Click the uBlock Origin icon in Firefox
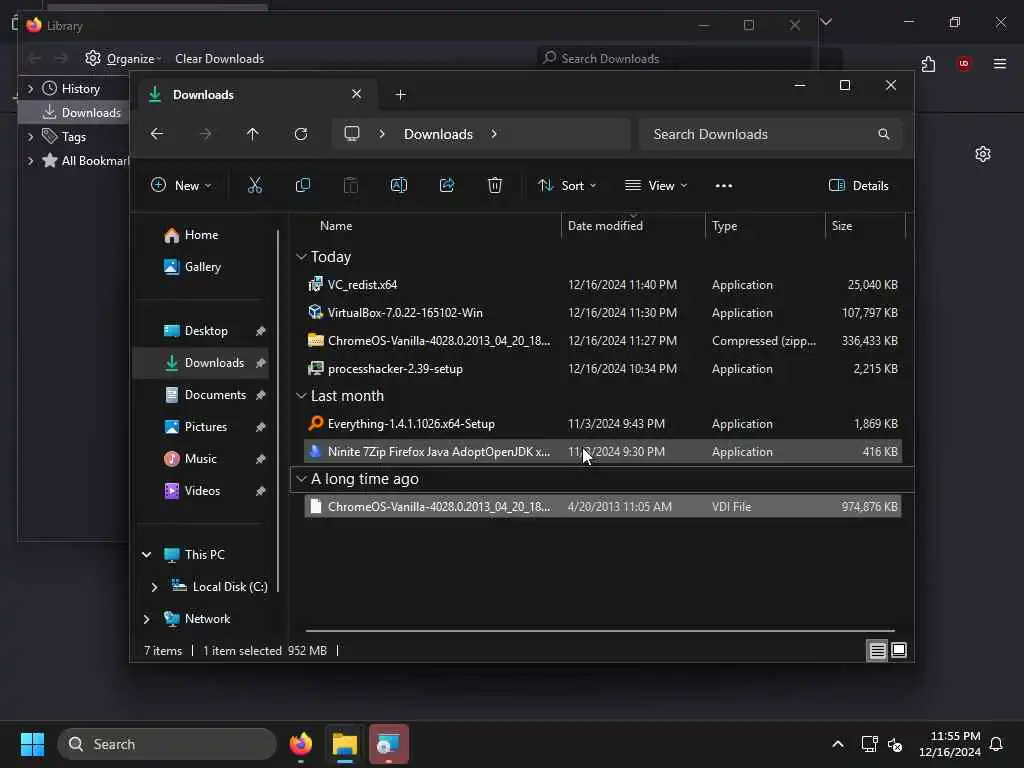 click(x=963, y=63)
